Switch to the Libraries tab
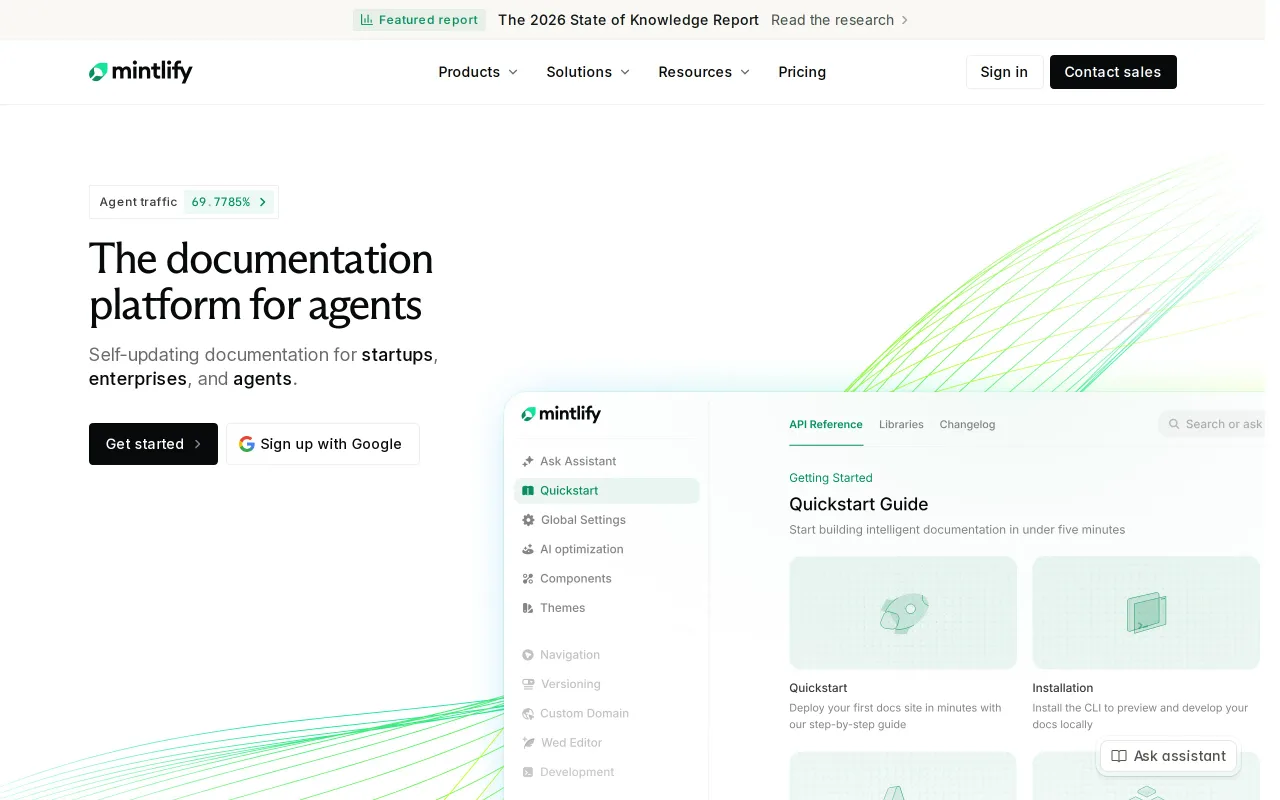The height and width of the screenshot is (800, 1280). [901, 424]
